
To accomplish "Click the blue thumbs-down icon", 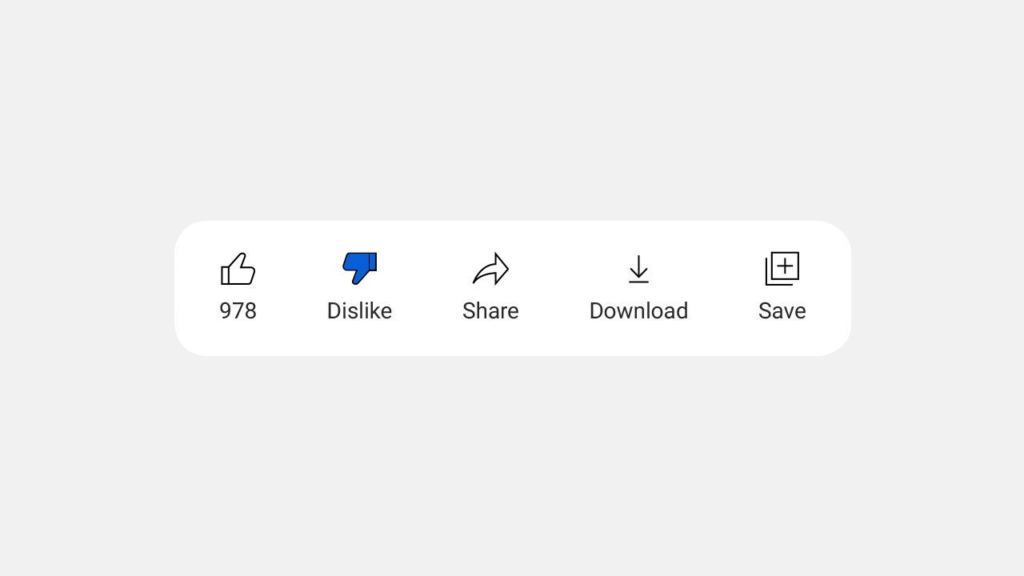I will point(360,268).
